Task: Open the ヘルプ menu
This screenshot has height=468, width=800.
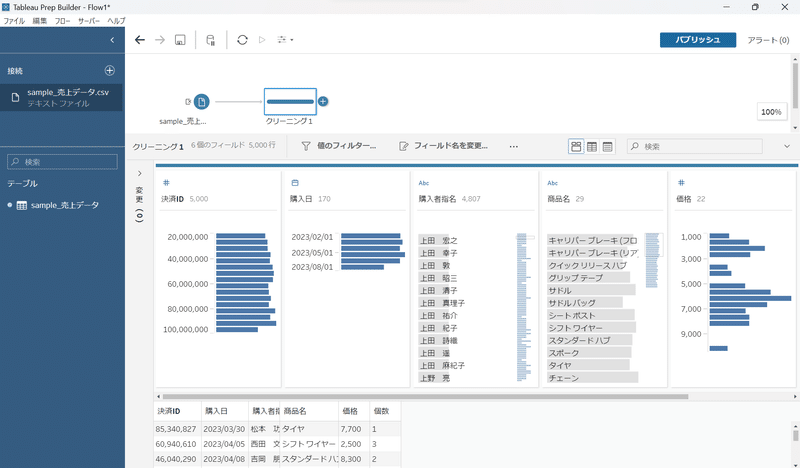Action: [x=116, y=21]
